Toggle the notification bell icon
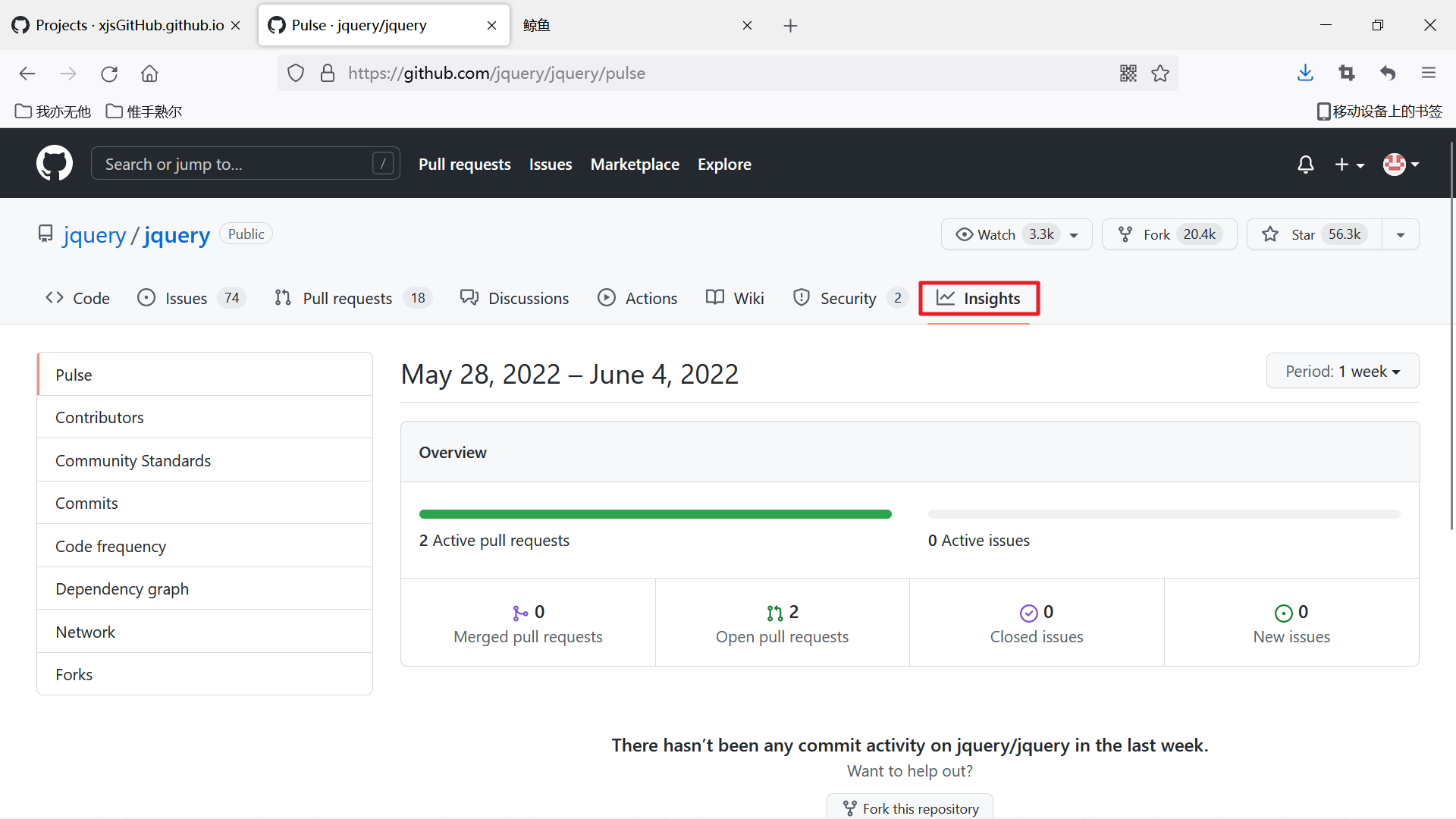The width and height of the screenshot is (1456, 819). click(x=1305, y=163)
